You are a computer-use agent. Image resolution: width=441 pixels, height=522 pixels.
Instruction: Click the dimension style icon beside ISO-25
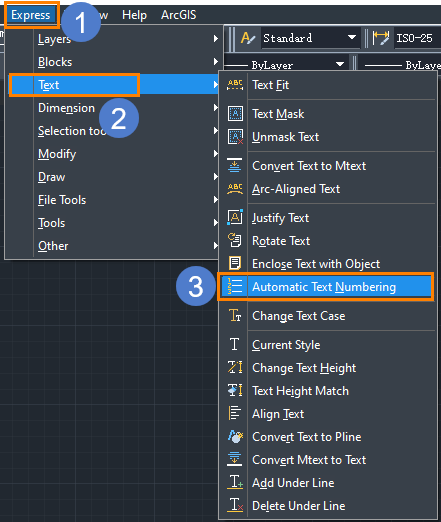click(x=381, y=38)
